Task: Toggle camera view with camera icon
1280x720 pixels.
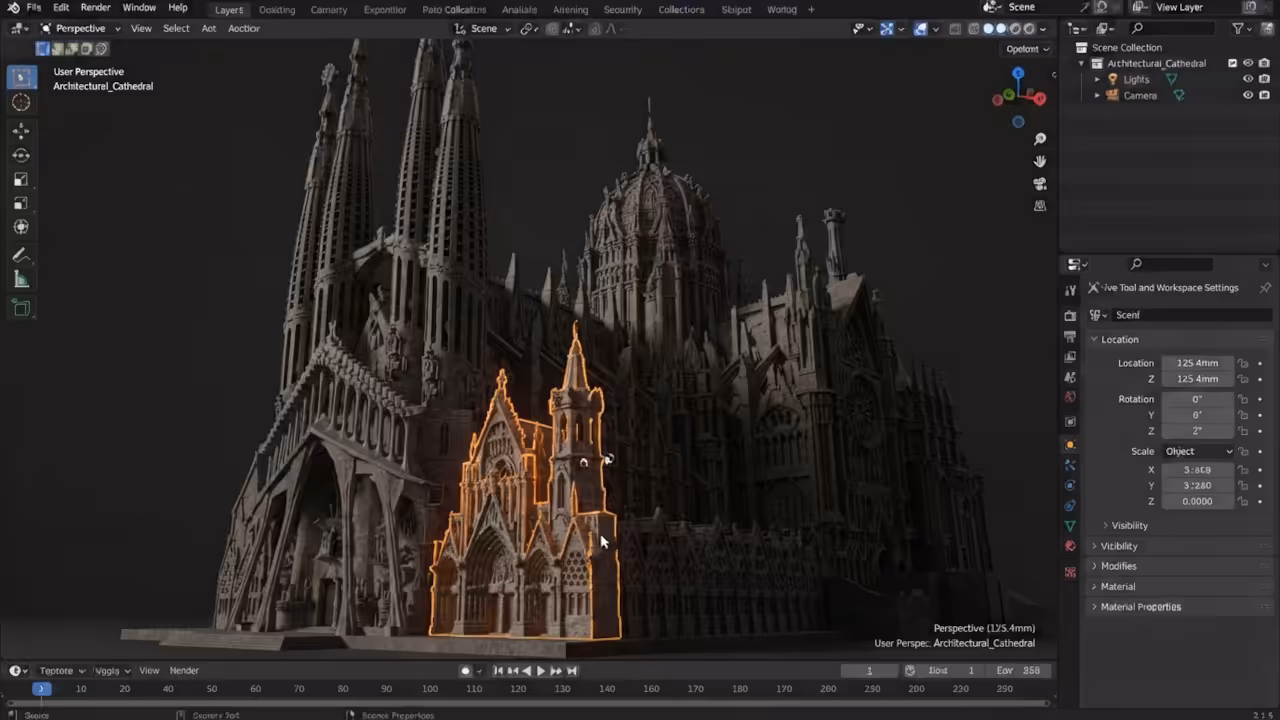Action: pos(1040,184)
